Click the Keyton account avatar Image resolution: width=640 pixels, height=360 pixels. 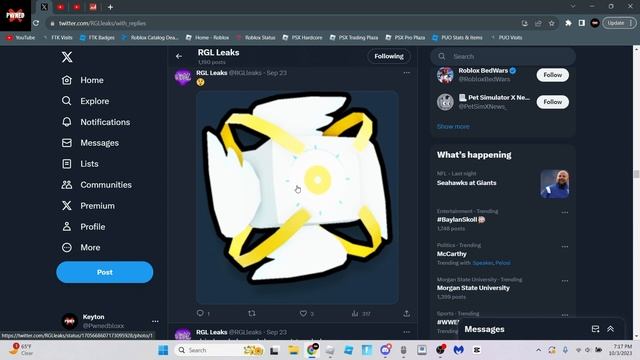click(69, 321)
